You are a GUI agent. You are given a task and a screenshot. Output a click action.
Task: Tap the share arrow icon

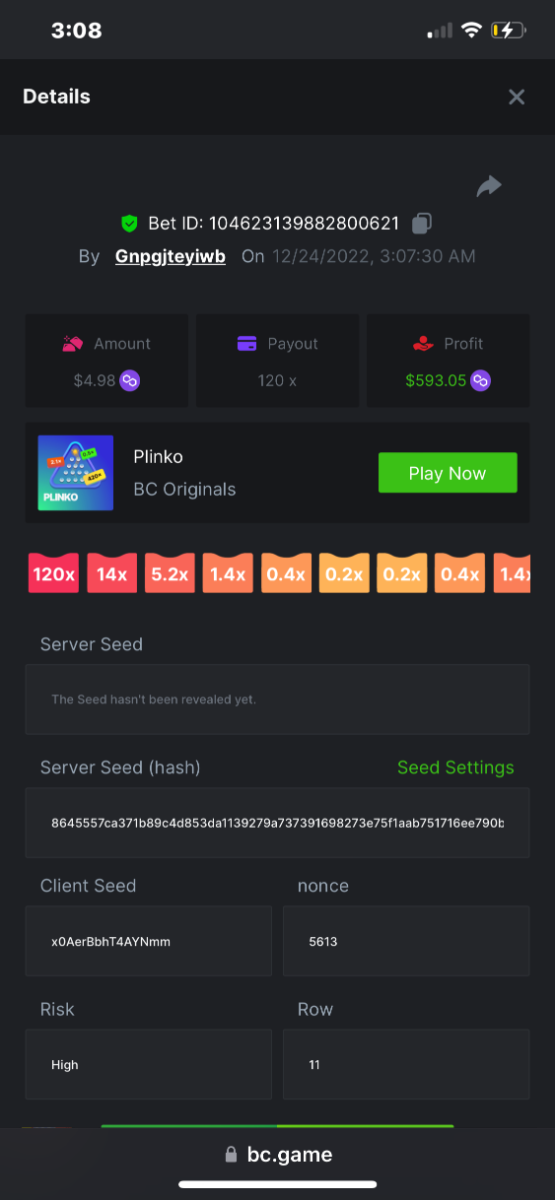[489, 186]
